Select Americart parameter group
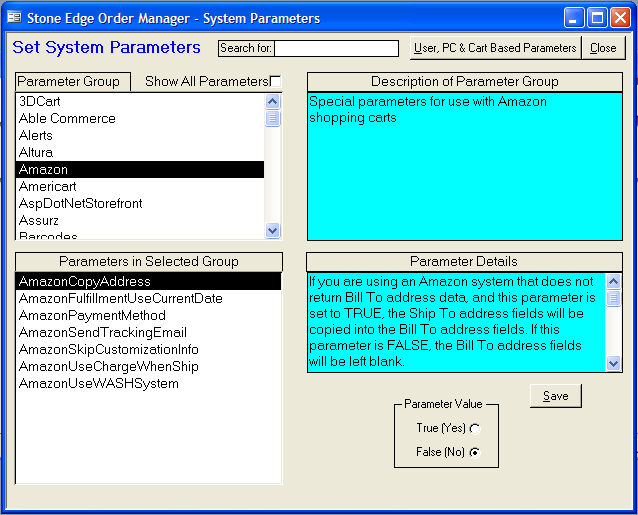The image size is (638, 515). tap(140, 187)
